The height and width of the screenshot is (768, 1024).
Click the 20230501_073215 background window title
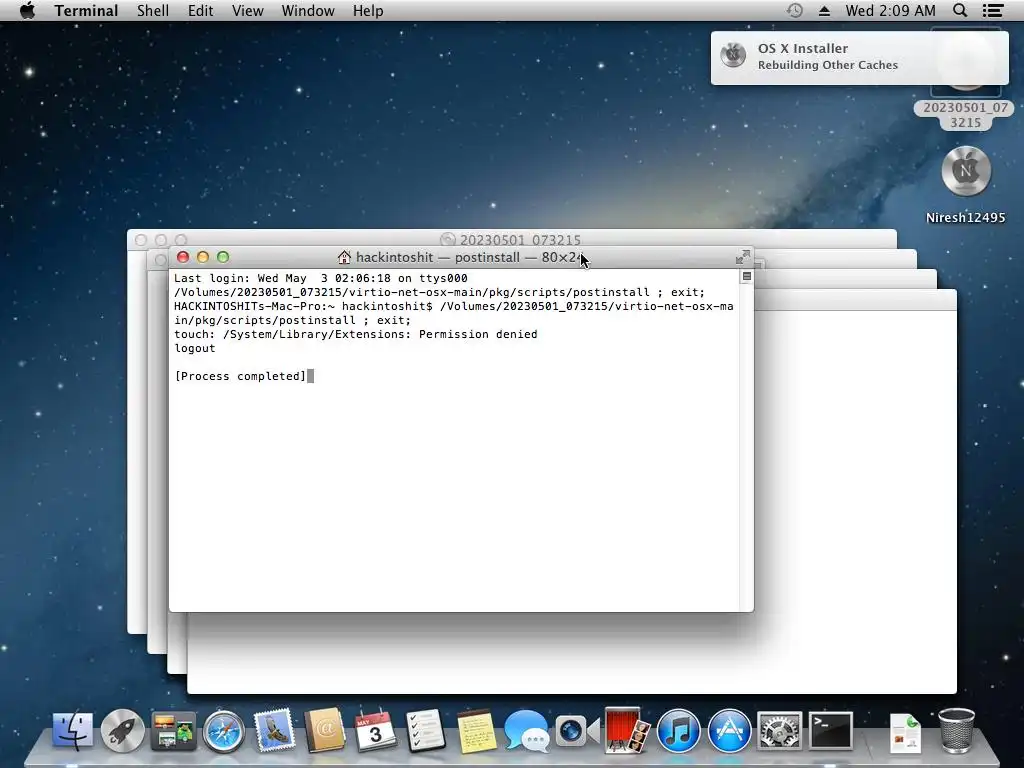click(520, 240)
